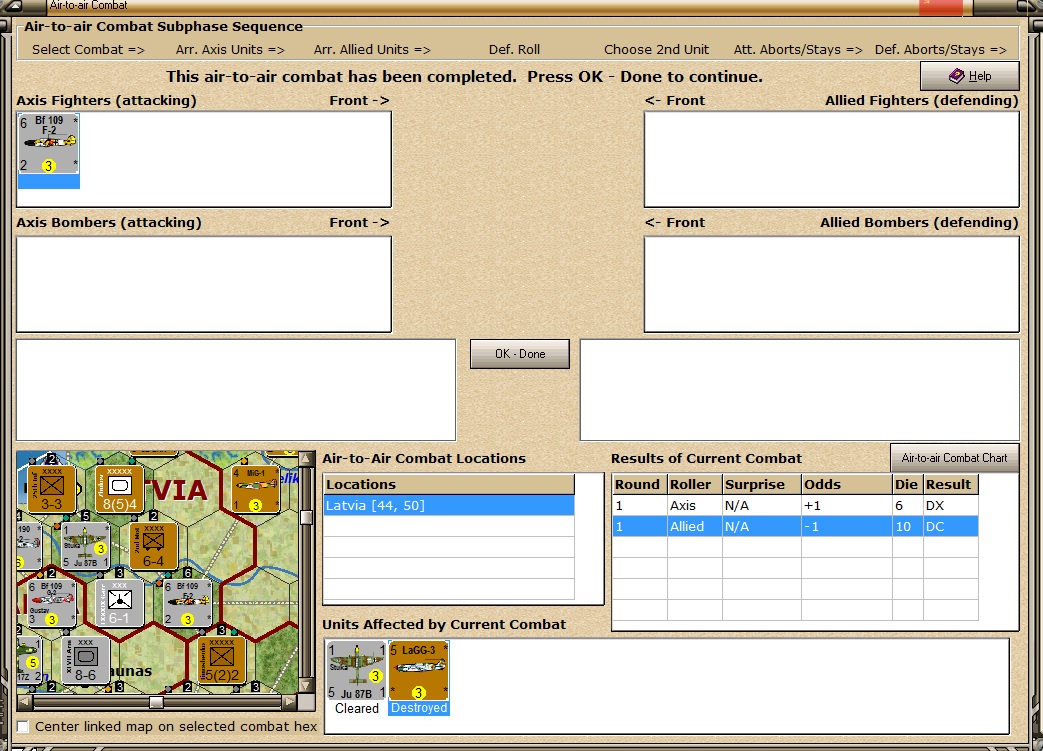Click the Cleared label under Ju 87B
Screen dimensions: 1043x751
[357, 708]
